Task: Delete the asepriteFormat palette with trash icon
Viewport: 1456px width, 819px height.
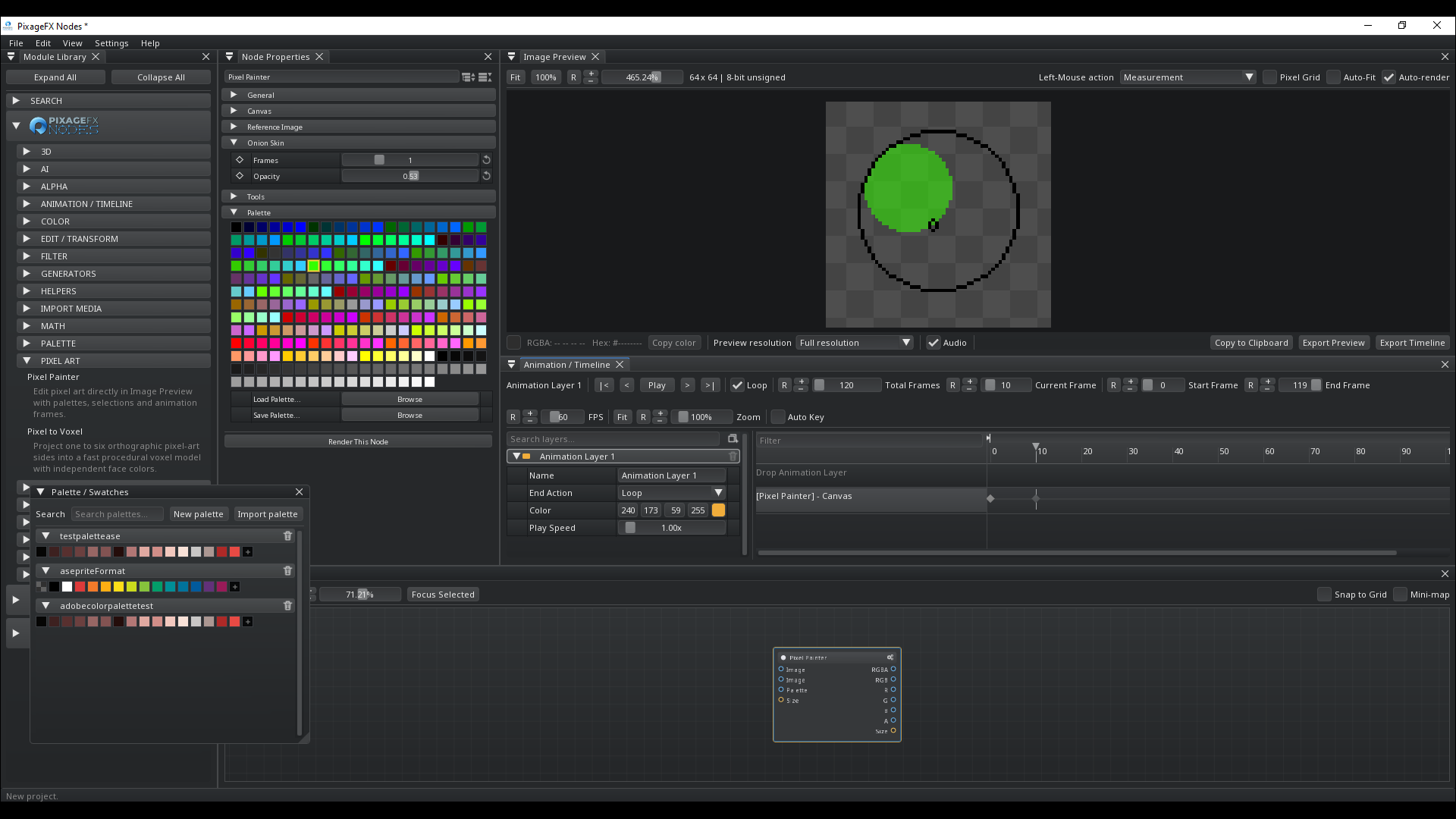Action: tap(287, 571)
